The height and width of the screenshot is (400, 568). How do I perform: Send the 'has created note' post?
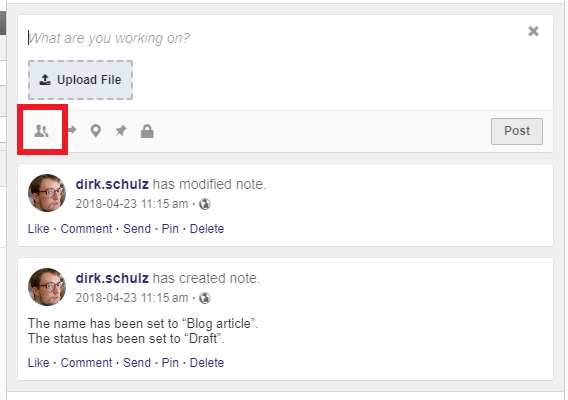[x=137, y=363]
